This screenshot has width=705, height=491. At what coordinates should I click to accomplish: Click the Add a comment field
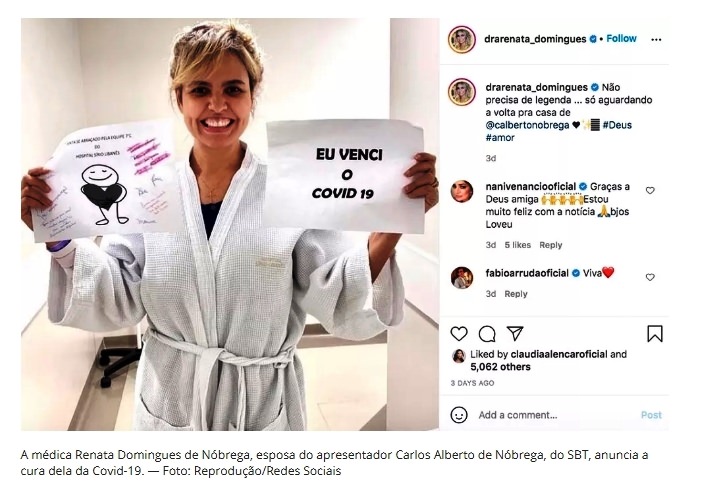[x=555, y=415]
